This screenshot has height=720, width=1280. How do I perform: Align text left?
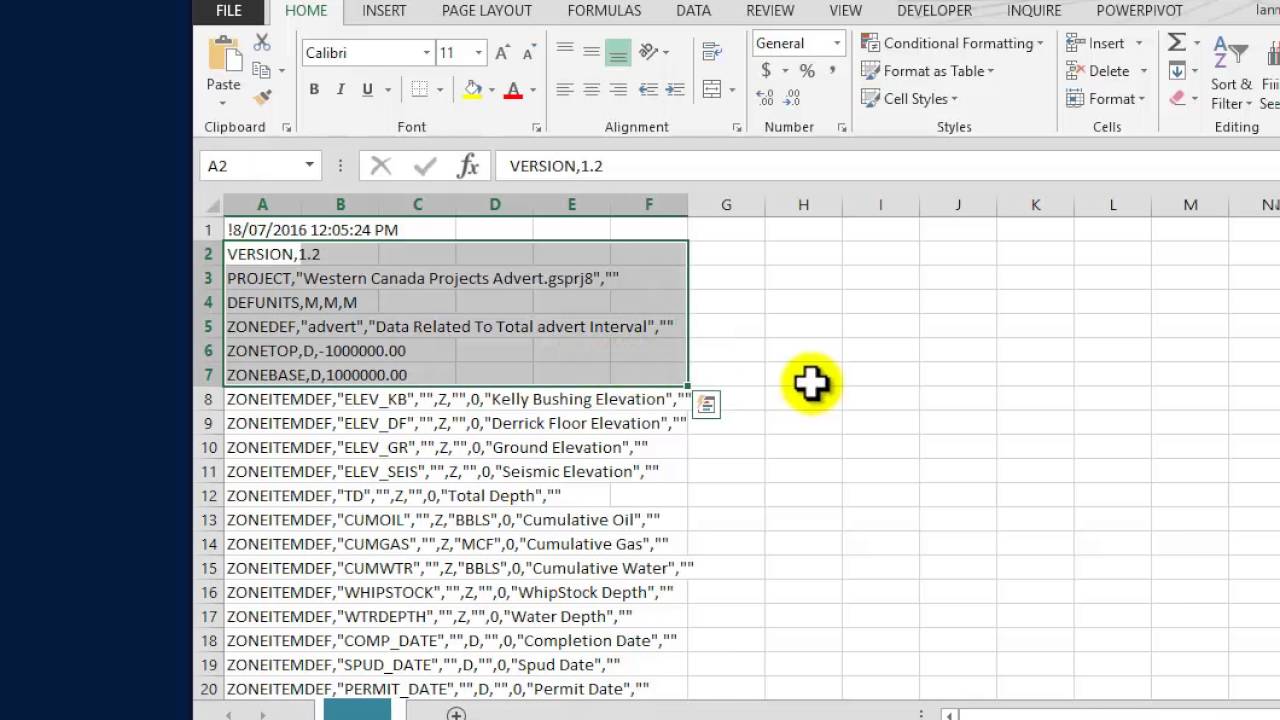click(565, 90)
